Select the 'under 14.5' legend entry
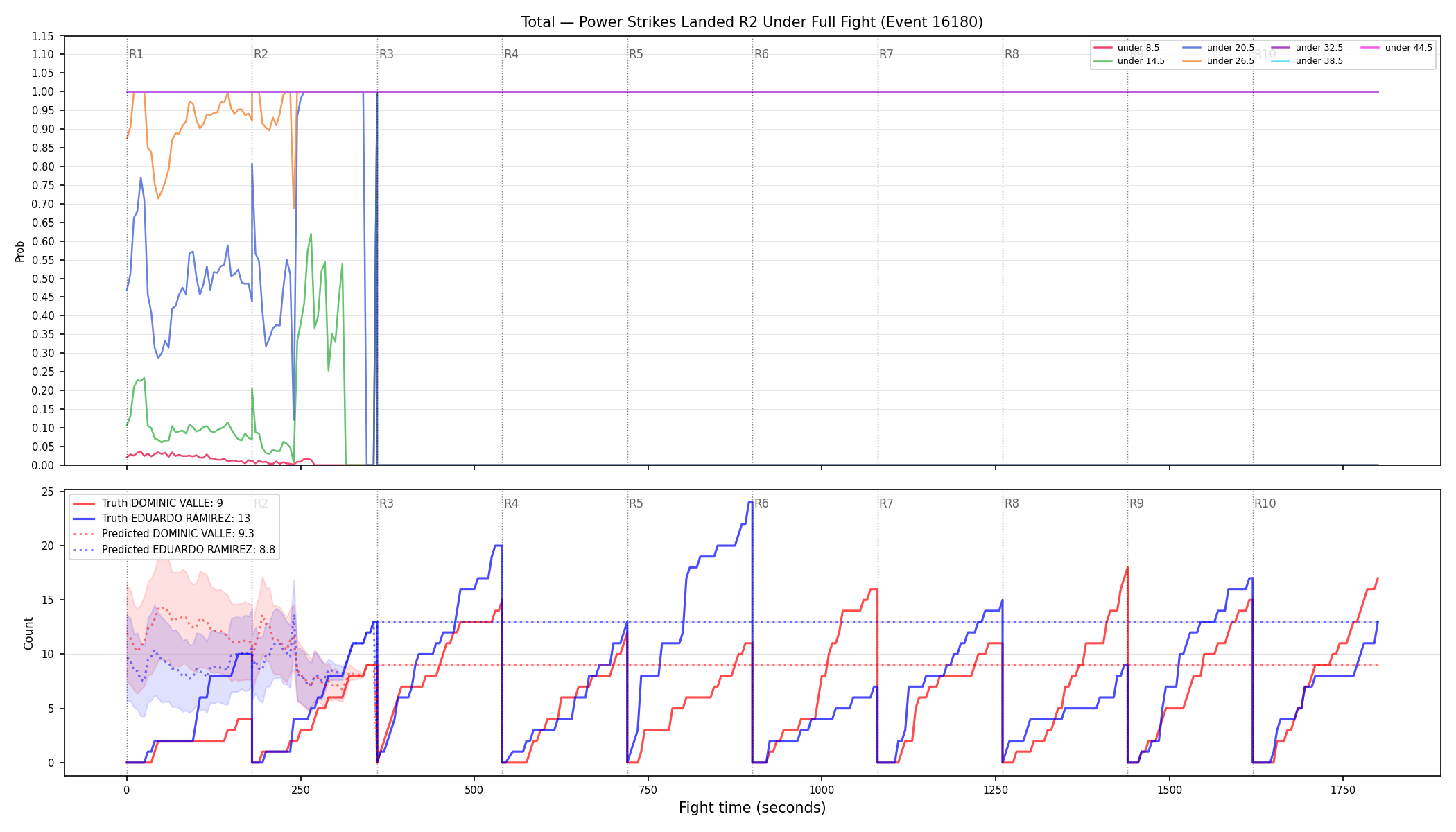Image resolution: width=1456 pixels, height=832 pixels. tap(1129, 61)
